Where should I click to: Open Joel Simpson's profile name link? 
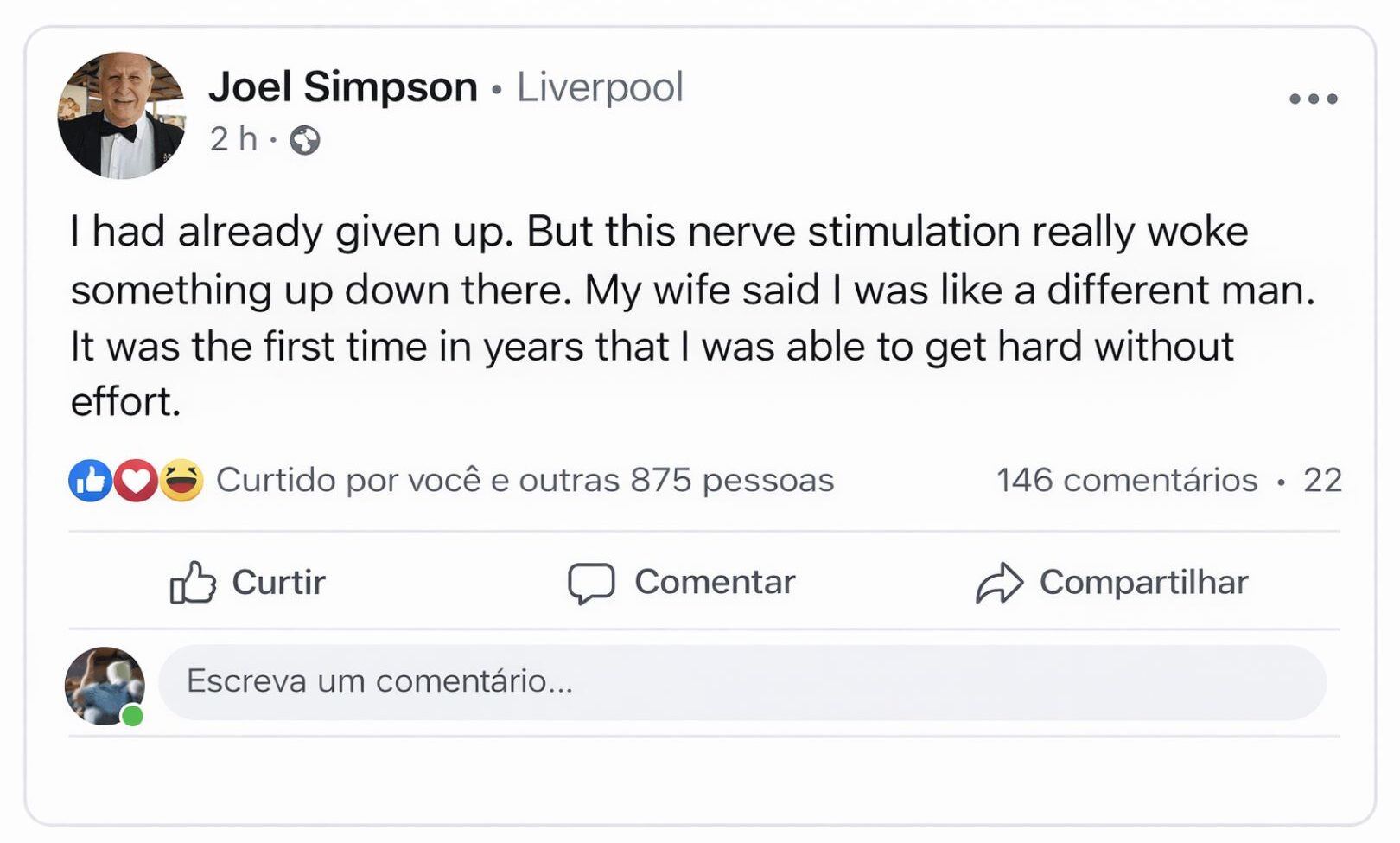343,87
